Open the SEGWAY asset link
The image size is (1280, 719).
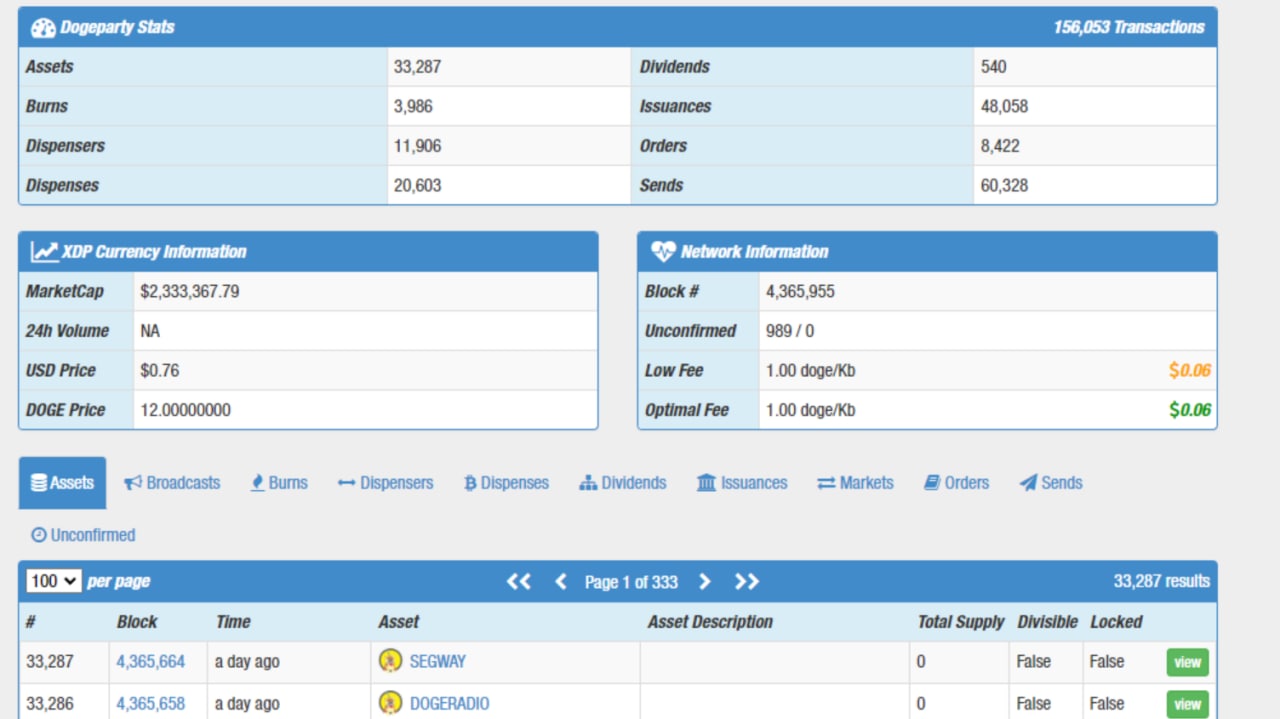438,662
